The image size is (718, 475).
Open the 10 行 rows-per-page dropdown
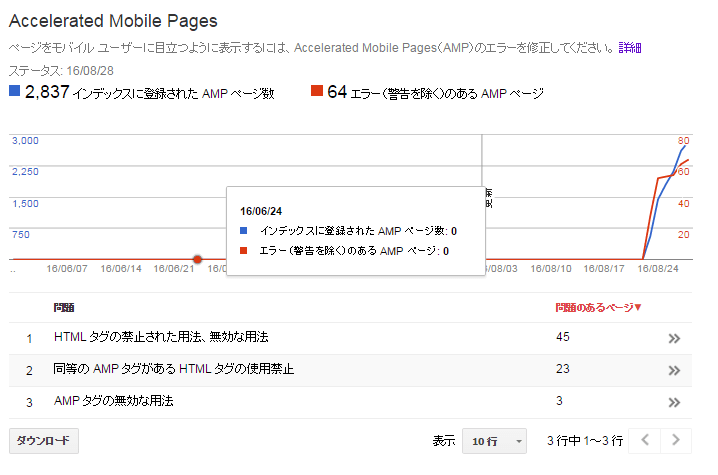coord(498,441)
